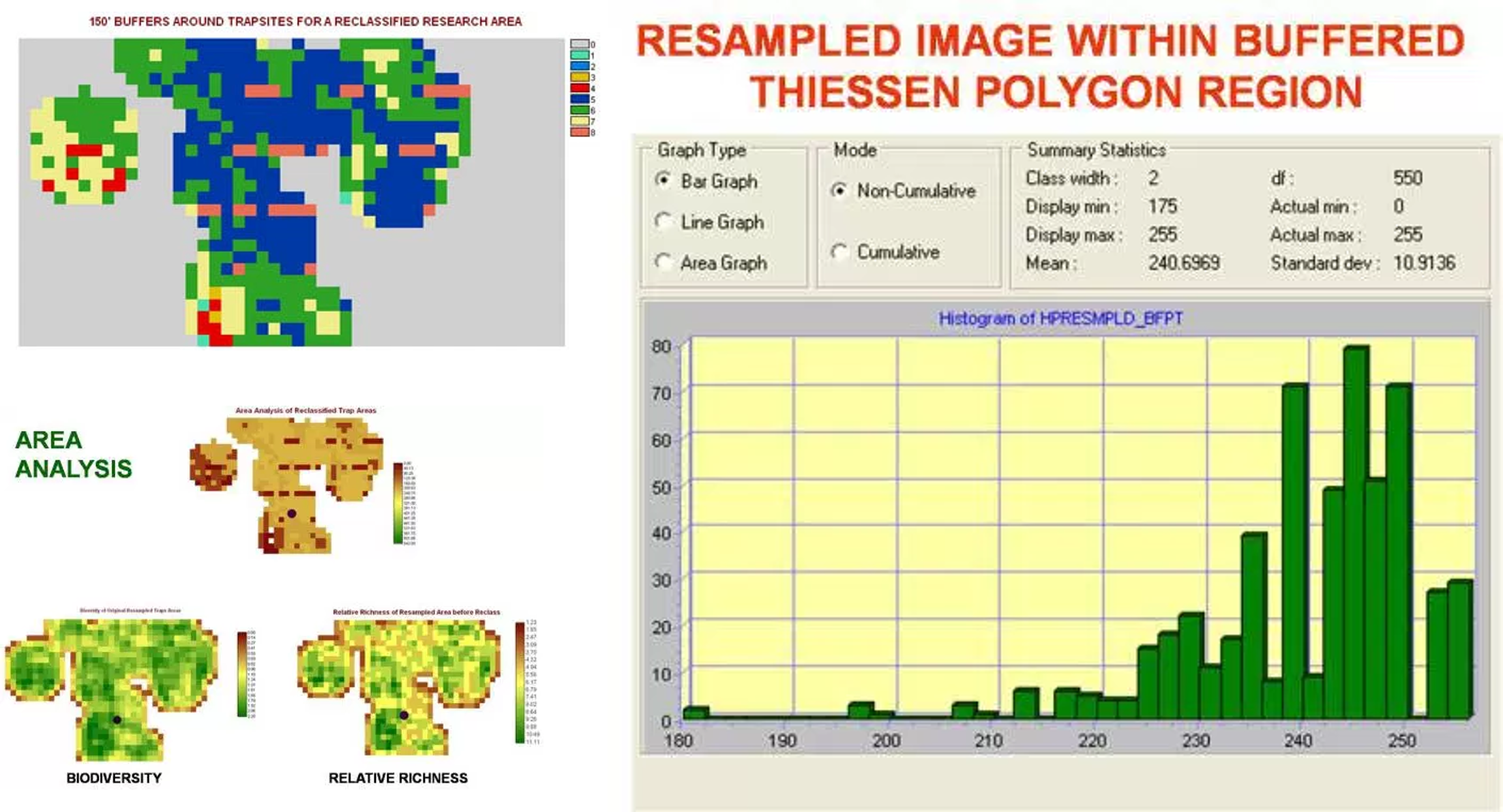Click red legend swatch for class 4

click(x=579, y=88)
